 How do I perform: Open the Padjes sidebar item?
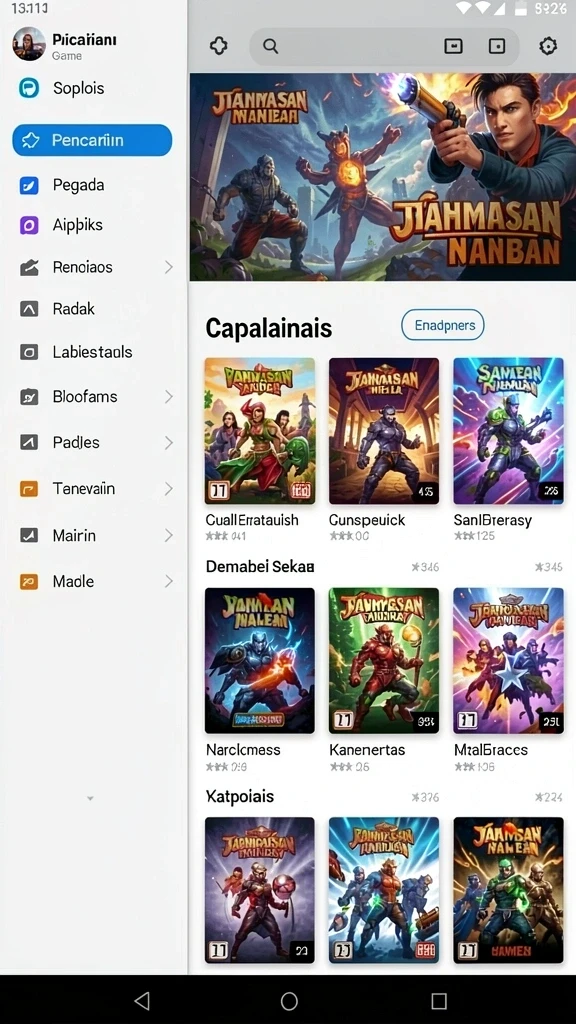point(92,443)
